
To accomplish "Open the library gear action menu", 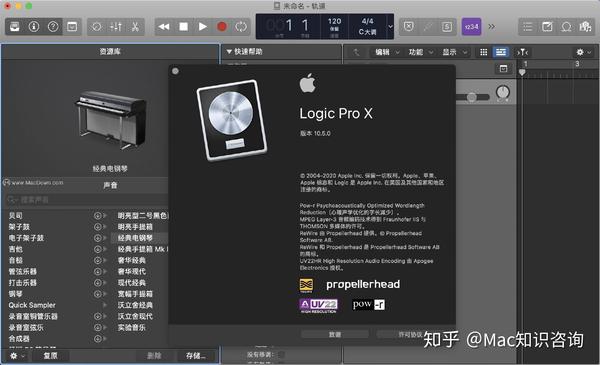I will [x=17, y=356].
